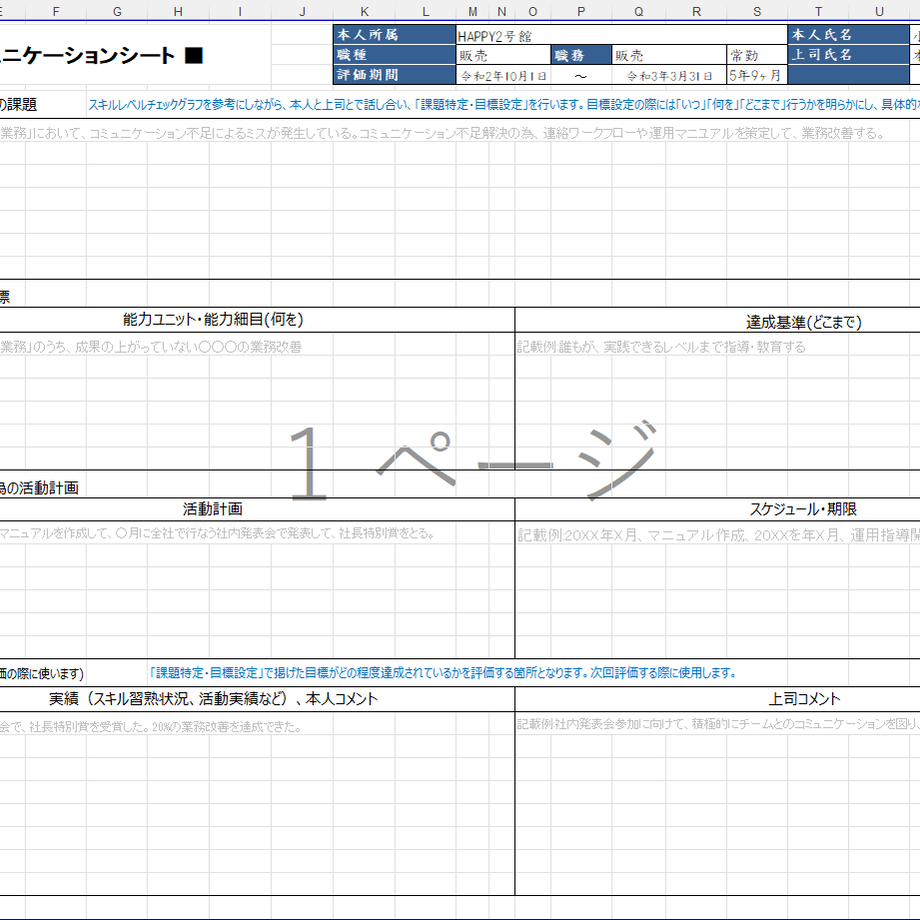Viewport: 920px width, 920px height.
Task: Click the 社内発表会で発表して example text cell
Action: click(217, 533)
